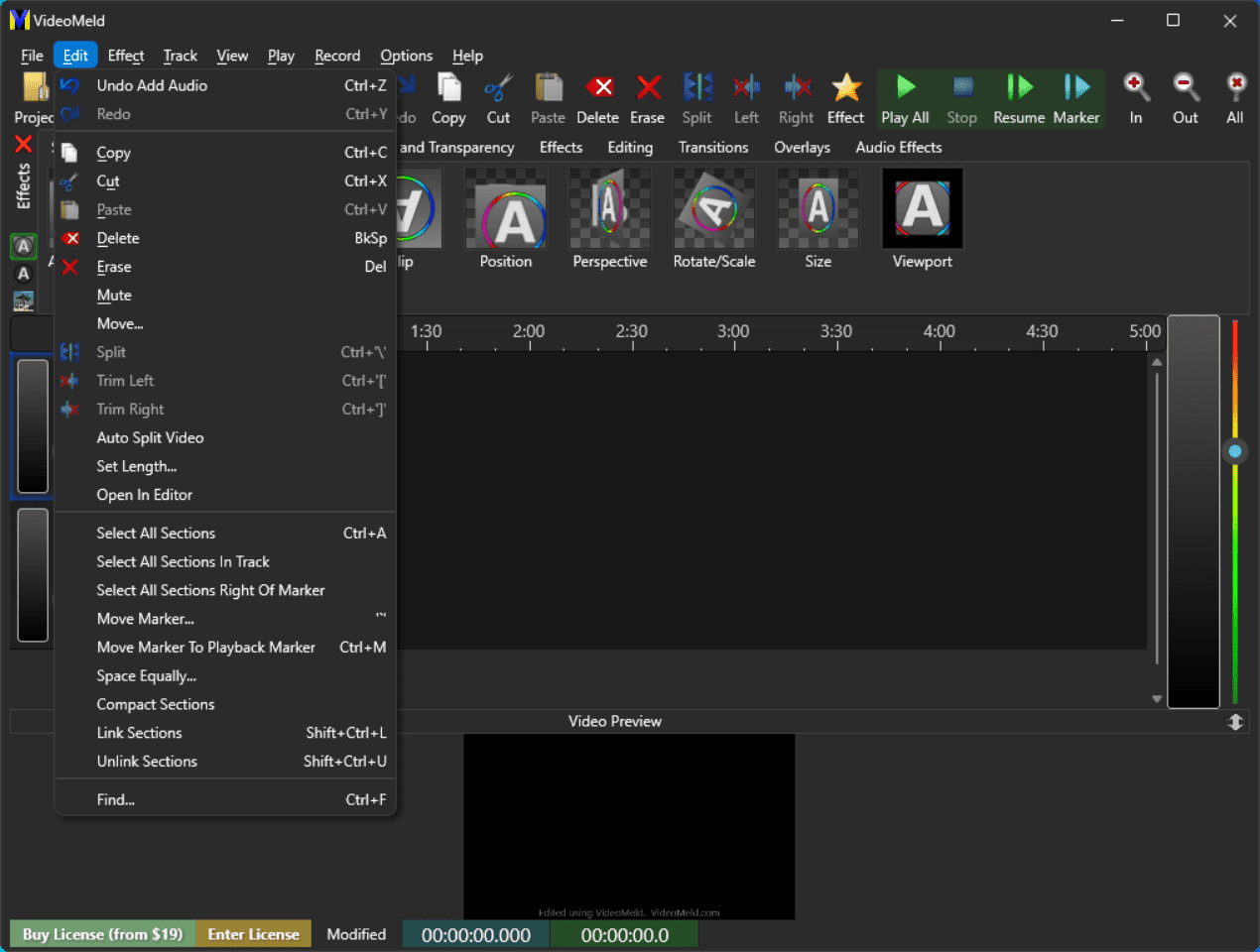Choose Space Equally... menu entry
This screenshot has width=1260, height=952.
tap(225, 676)
